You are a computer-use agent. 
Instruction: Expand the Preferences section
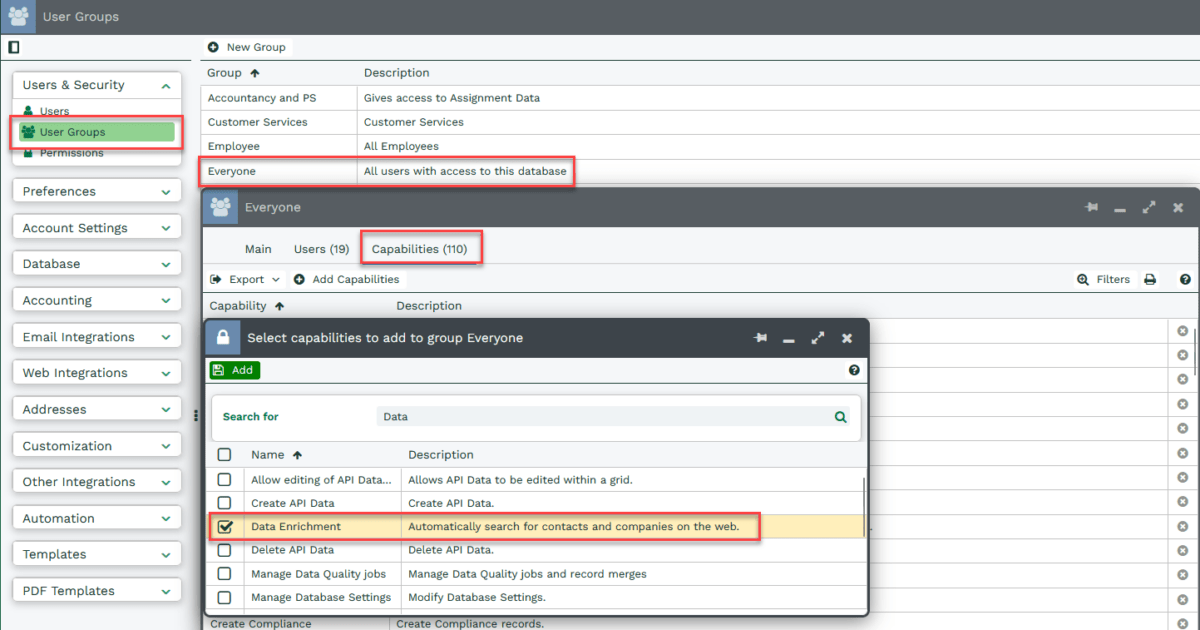coord(97,191)
